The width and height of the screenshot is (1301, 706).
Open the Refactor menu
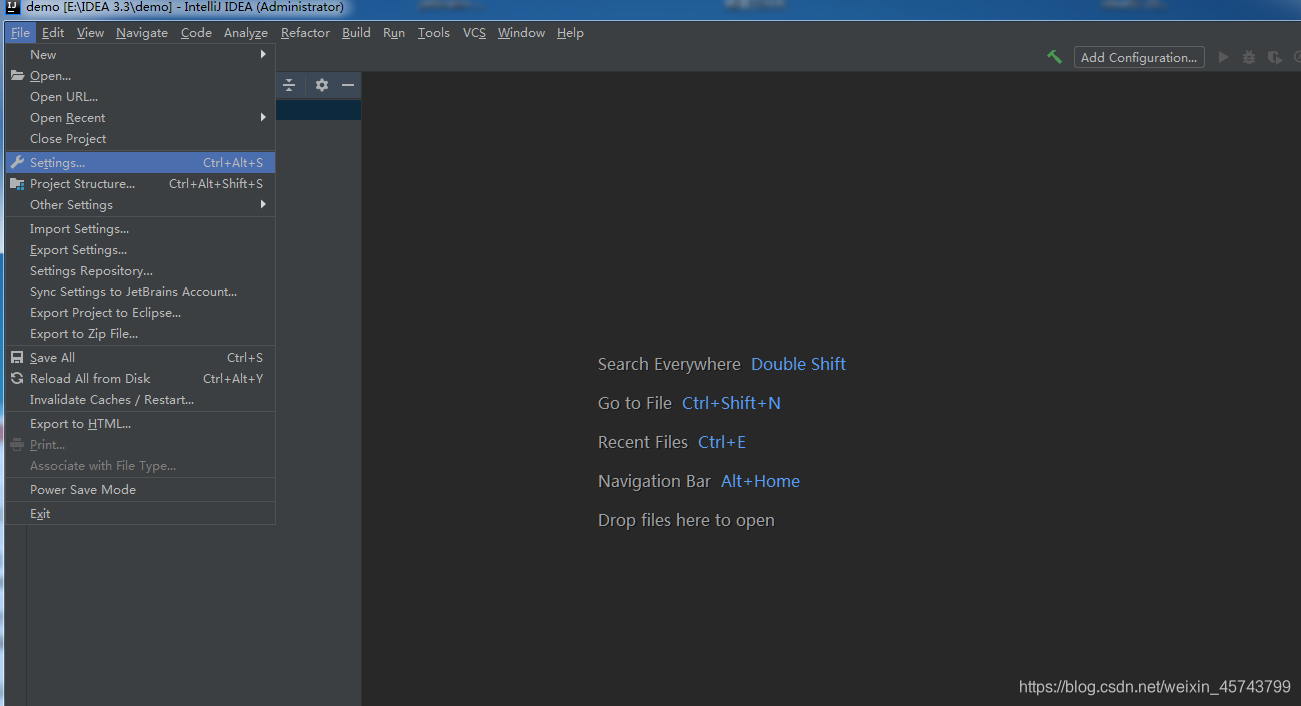pos(305,33)
